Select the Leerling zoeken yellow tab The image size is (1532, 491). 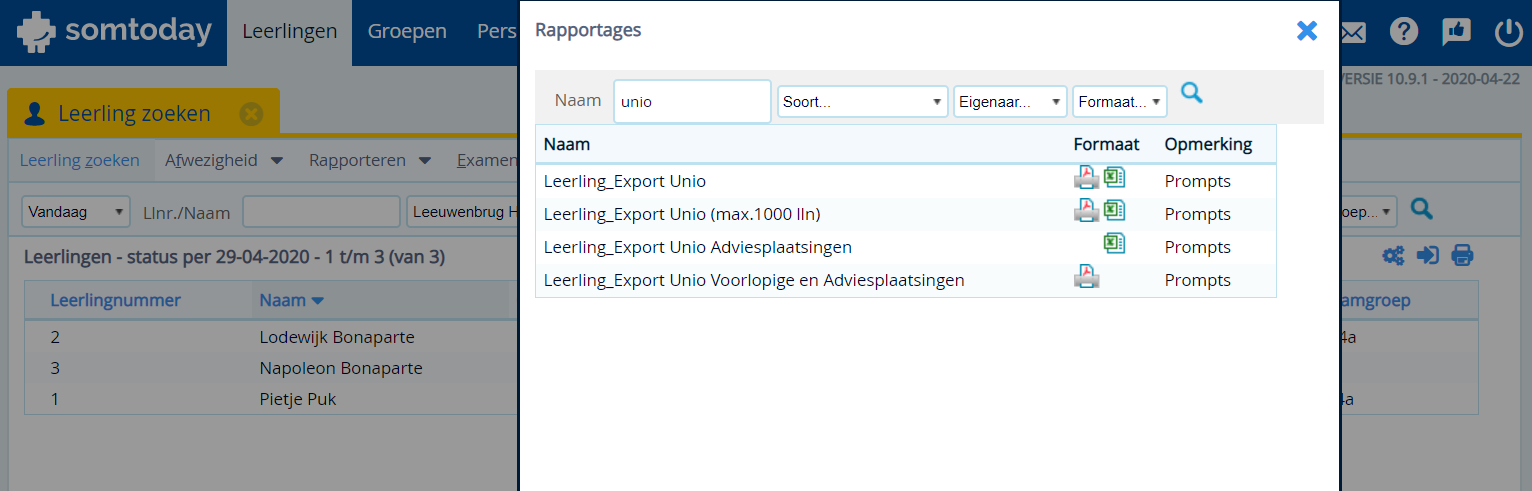click(143, 113)
